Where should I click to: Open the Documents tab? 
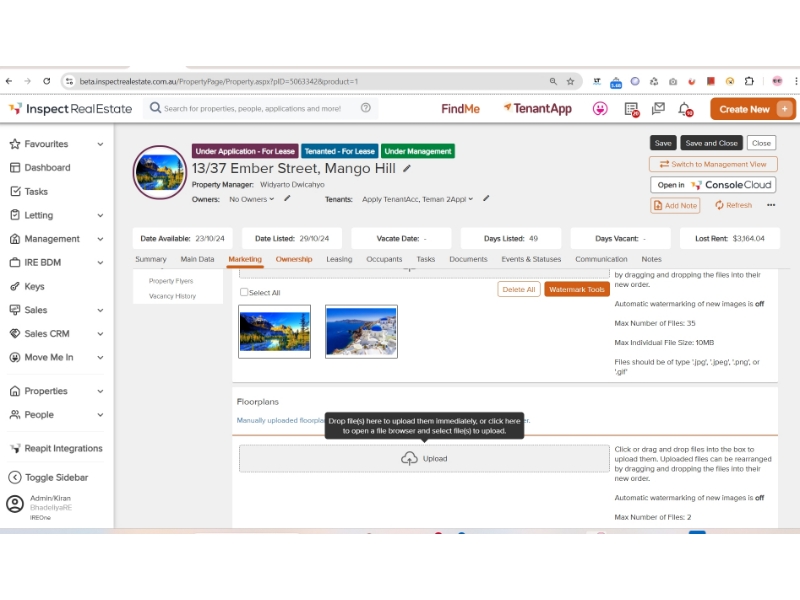tap(468, 259)
